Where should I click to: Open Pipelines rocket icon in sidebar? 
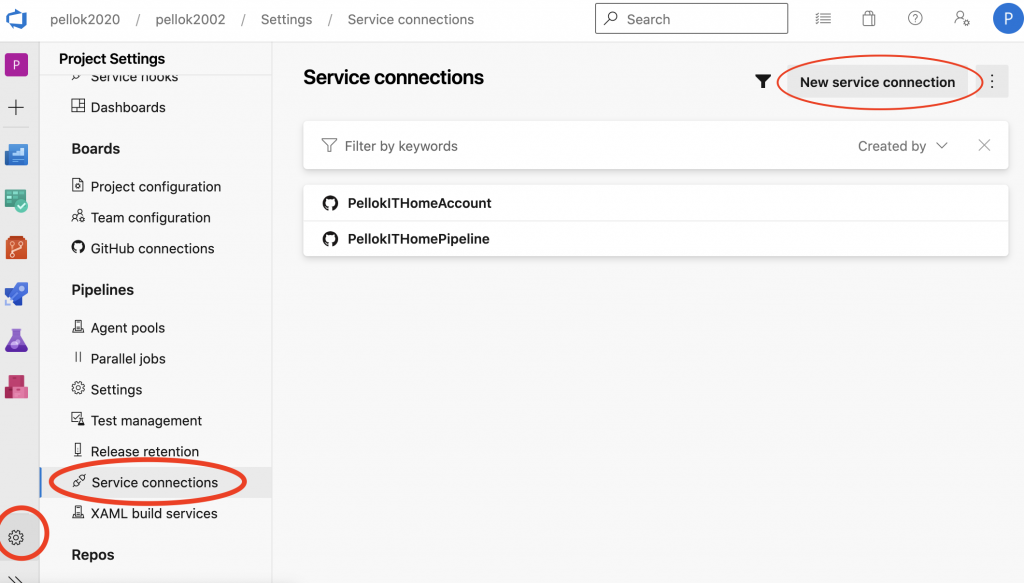(16, 294)
